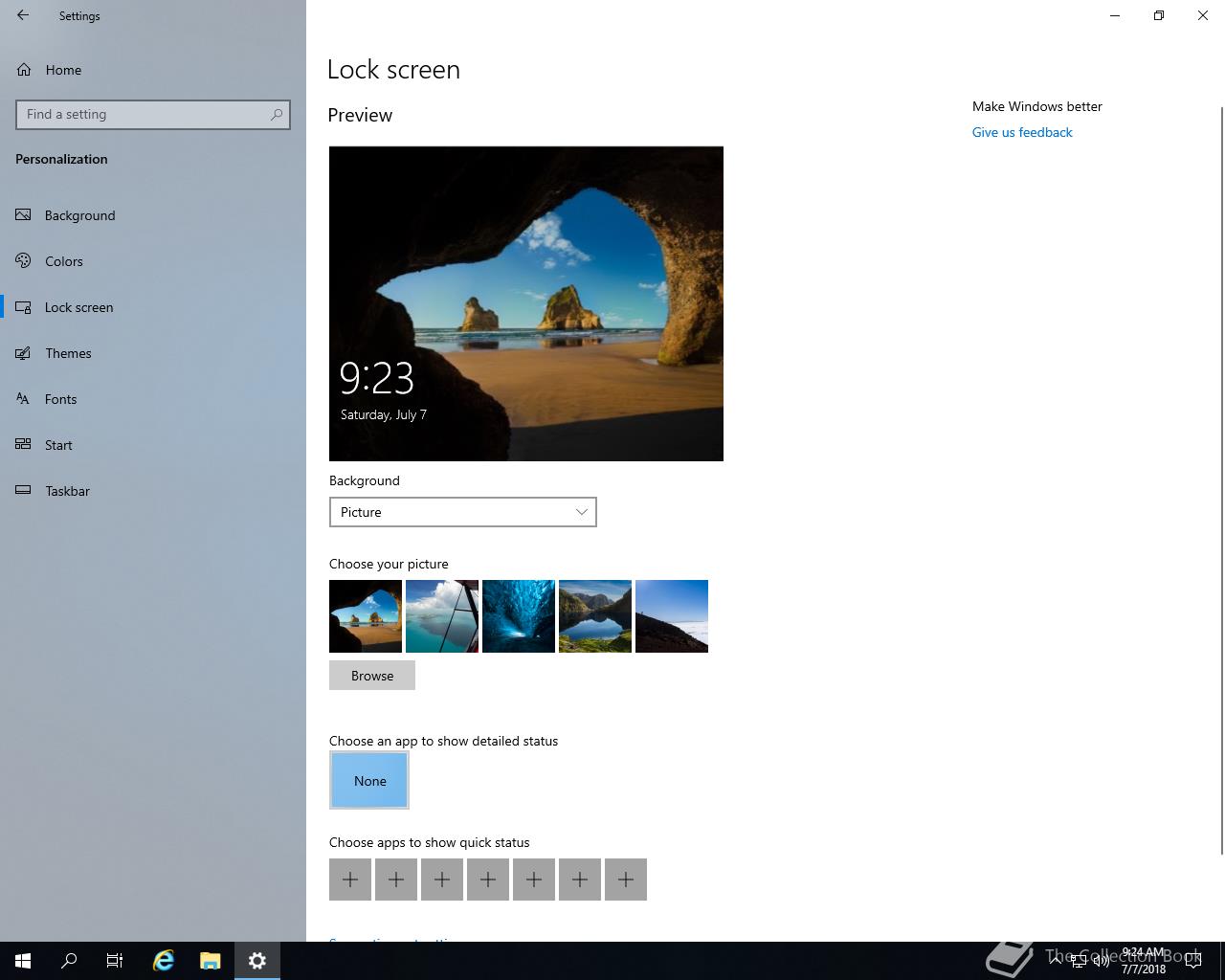Add seventh quick status app plus tile
The width and height of the screenshot is (1225, 980).
click(626, 880)
